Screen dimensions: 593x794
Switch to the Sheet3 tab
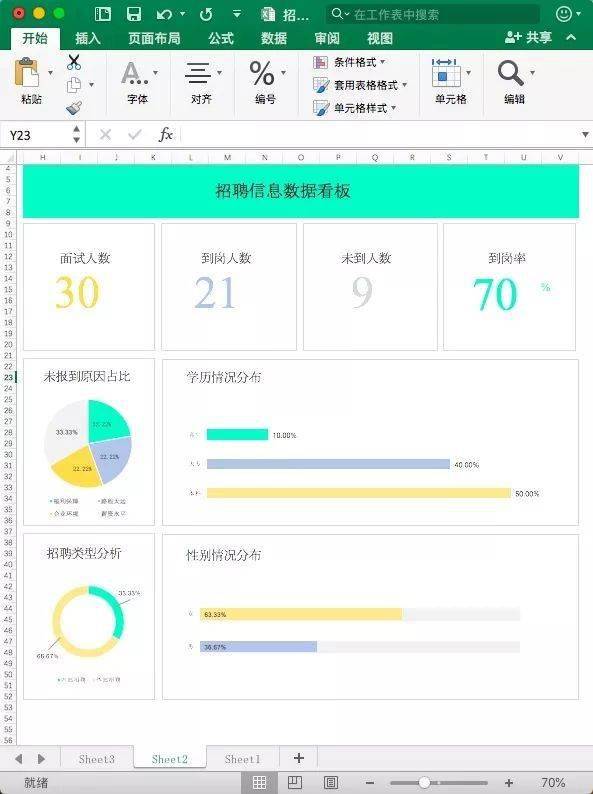tap(97, 759)
